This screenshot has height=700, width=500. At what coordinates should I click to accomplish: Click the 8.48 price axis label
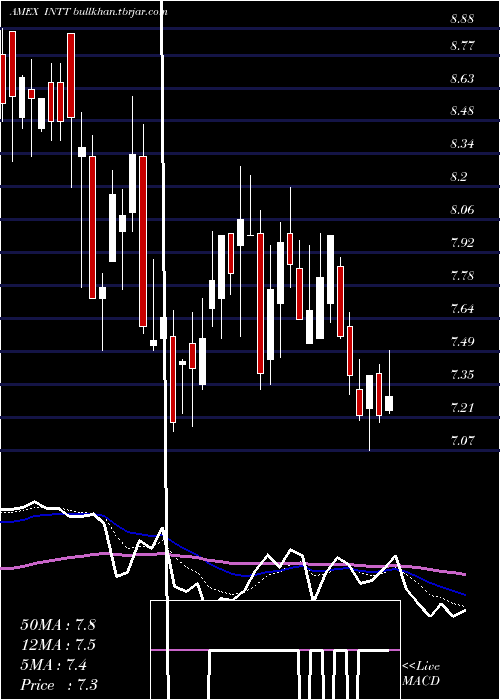click(462, 111)
